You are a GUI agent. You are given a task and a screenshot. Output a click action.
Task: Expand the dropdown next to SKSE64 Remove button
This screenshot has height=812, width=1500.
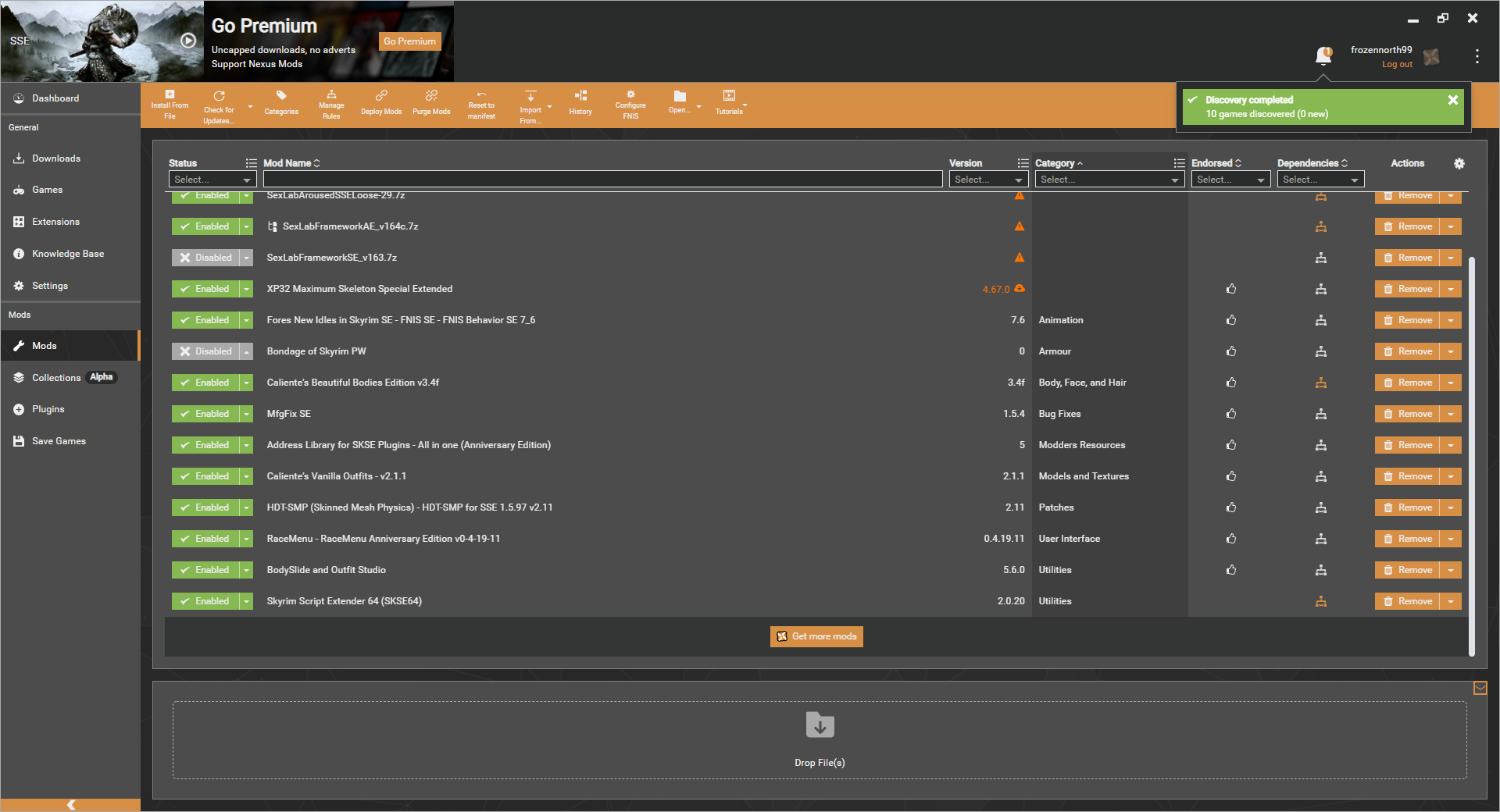tap(1452, 601)
